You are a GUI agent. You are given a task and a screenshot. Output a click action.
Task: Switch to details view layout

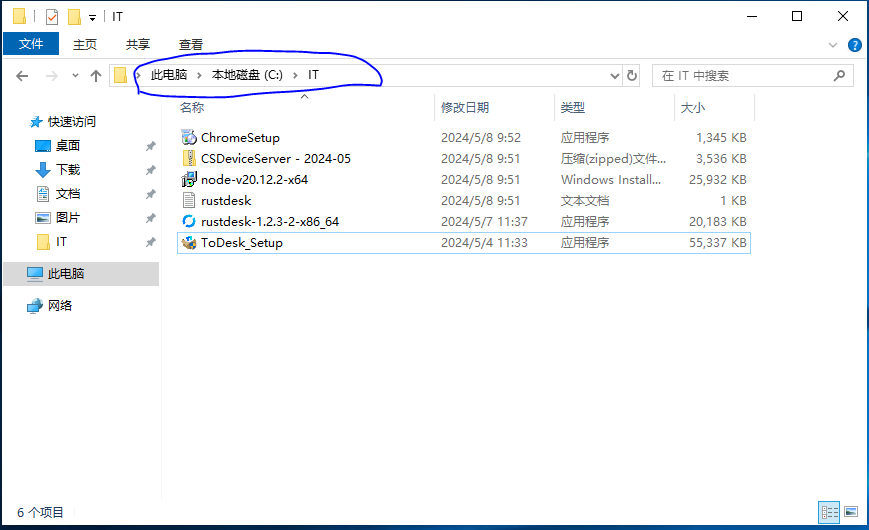(x=829, y=512)
